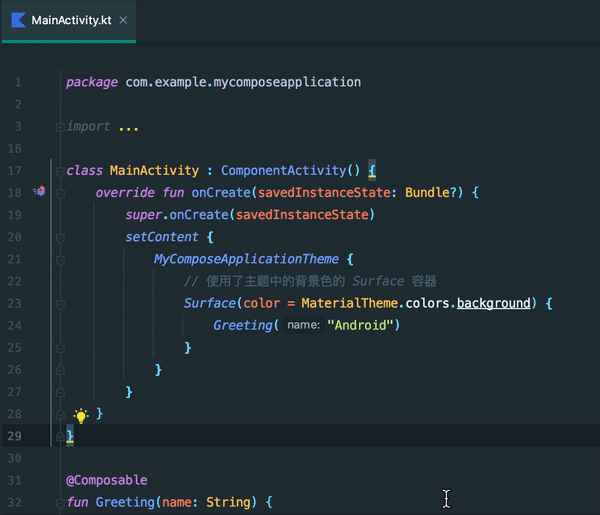This screenshot has width=600, height=515.
Task: Collapse the setContent block at line 20
Action: 60,238
